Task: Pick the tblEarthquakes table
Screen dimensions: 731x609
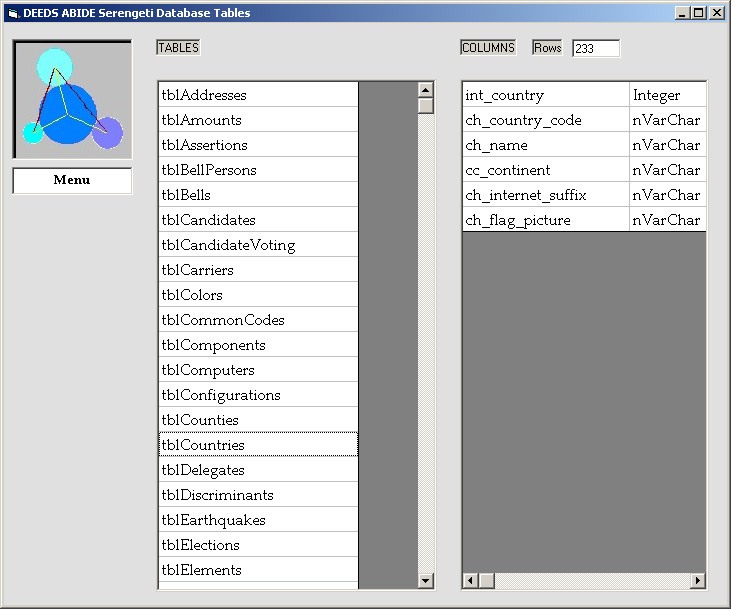Action: point(258,520)
